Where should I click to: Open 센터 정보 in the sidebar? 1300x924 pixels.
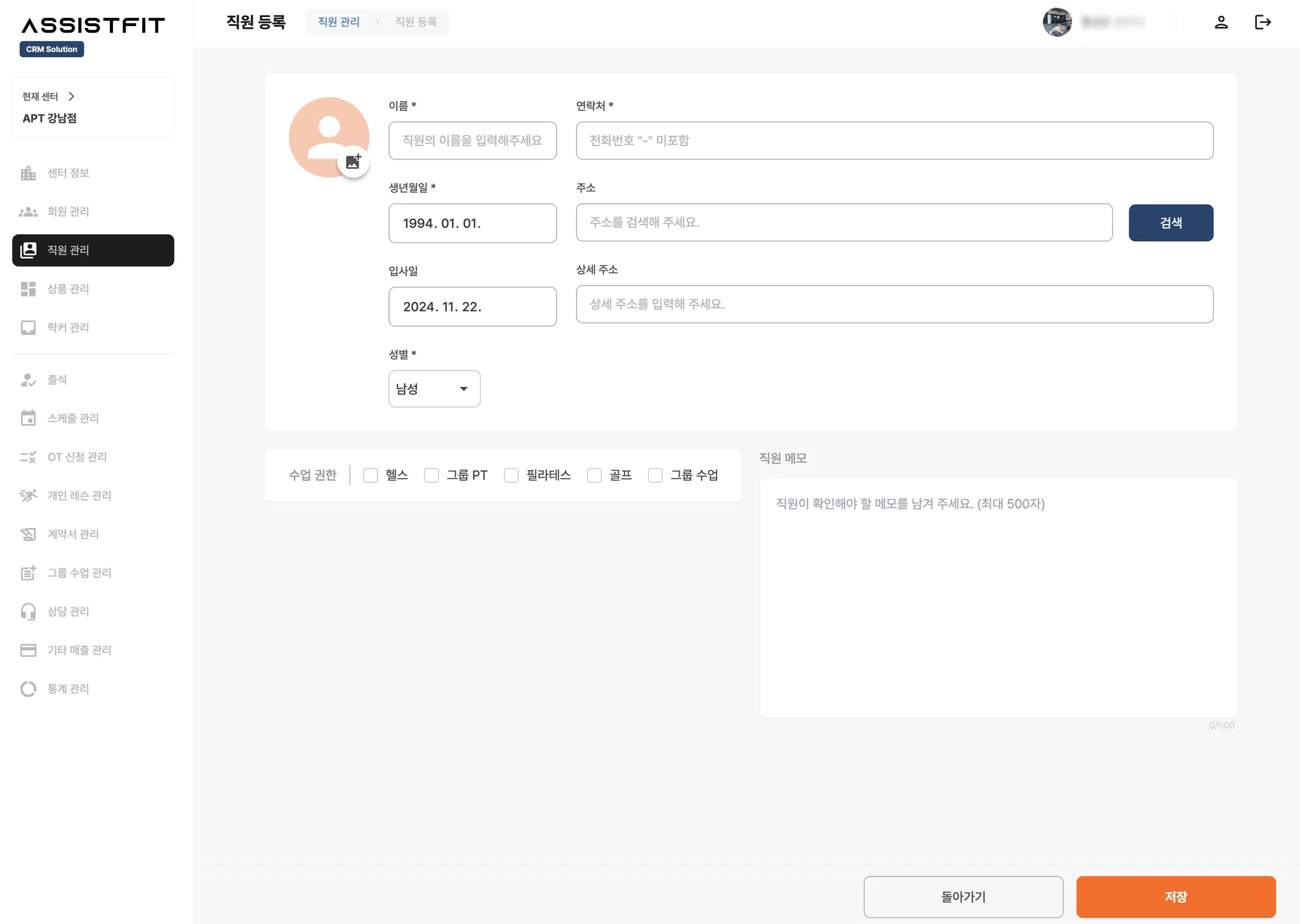coord(68,173)
